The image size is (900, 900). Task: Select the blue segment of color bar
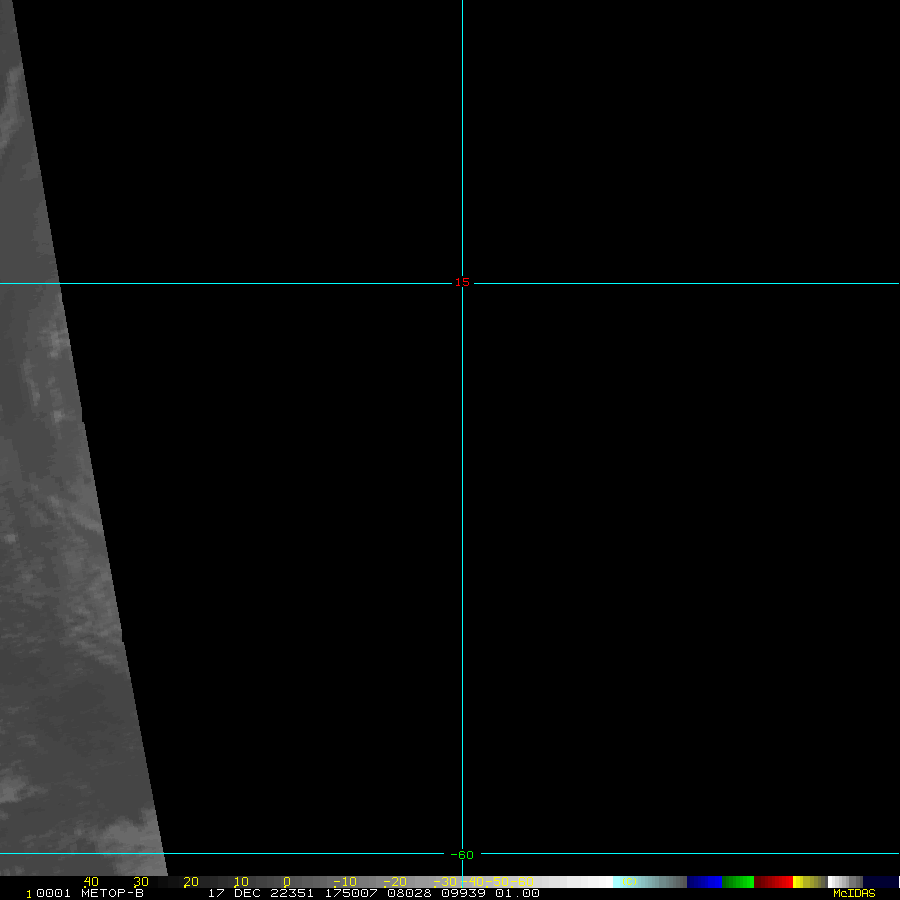704,882
